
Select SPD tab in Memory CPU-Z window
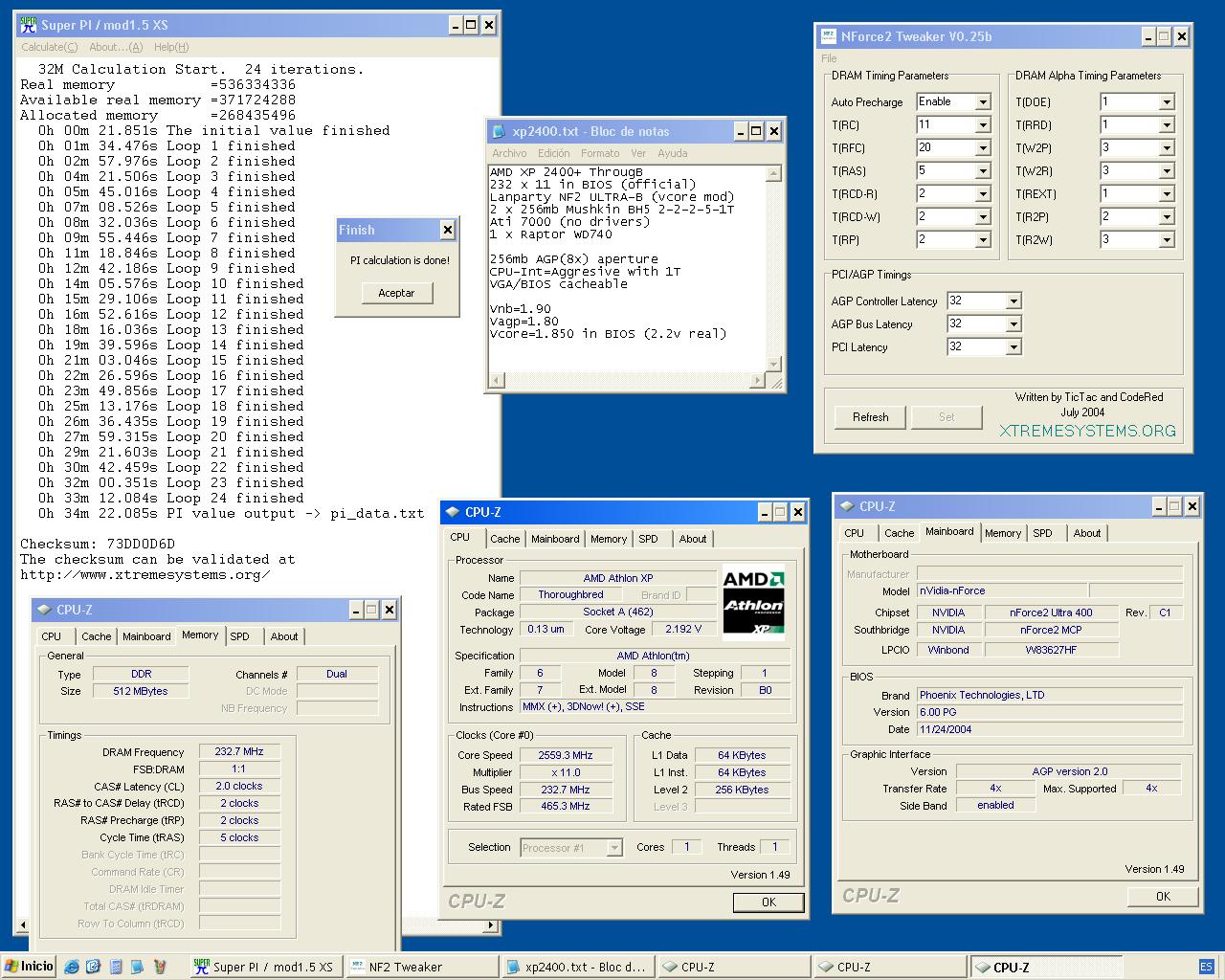(x=240, y=636)
